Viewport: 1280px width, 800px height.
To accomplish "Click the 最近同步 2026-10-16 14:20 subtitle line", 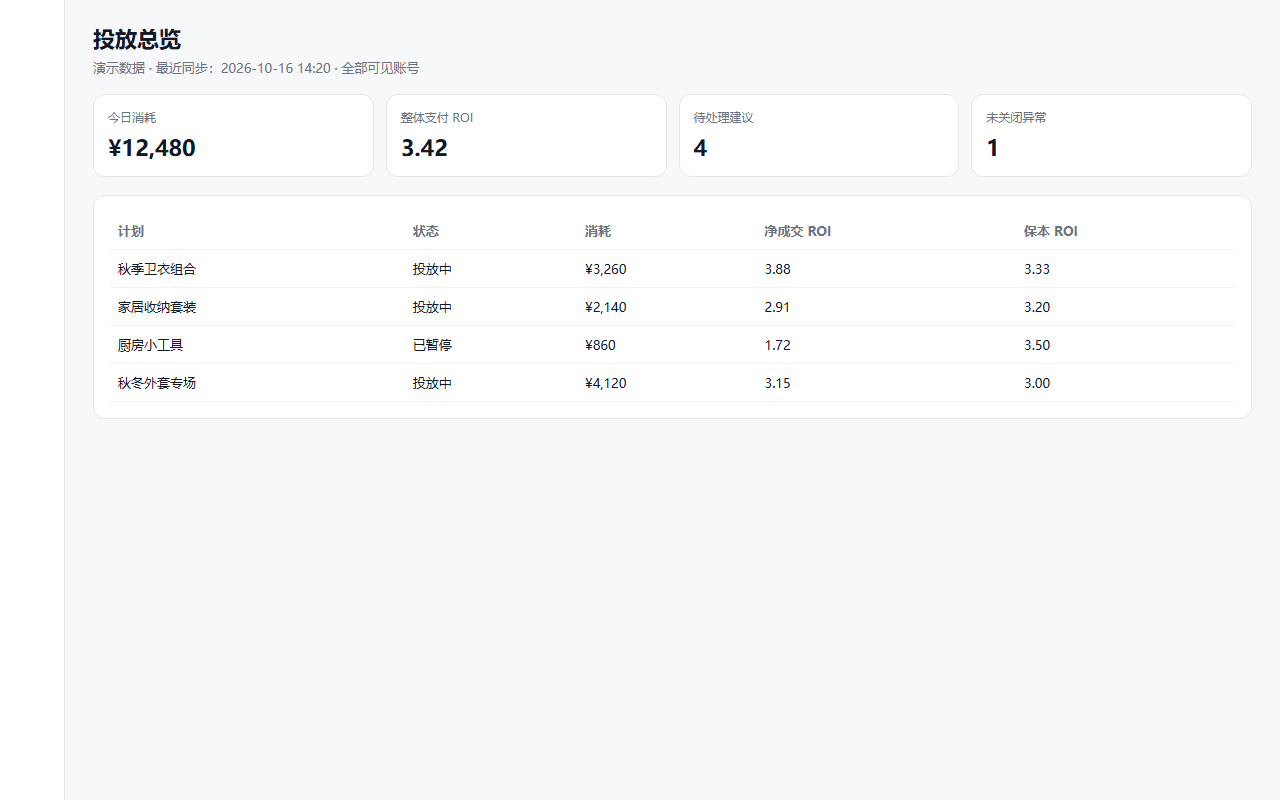I will [256, 68].
